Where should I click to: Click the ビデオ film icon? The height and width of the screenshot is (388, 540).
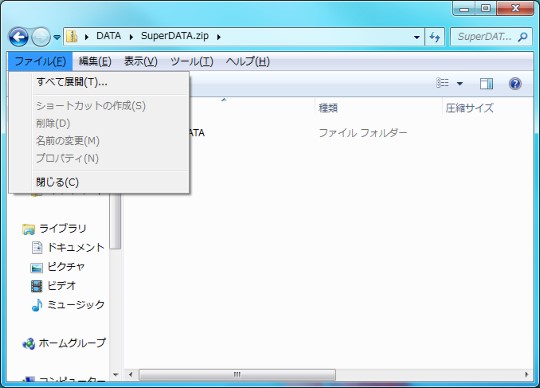pos(37,286)
